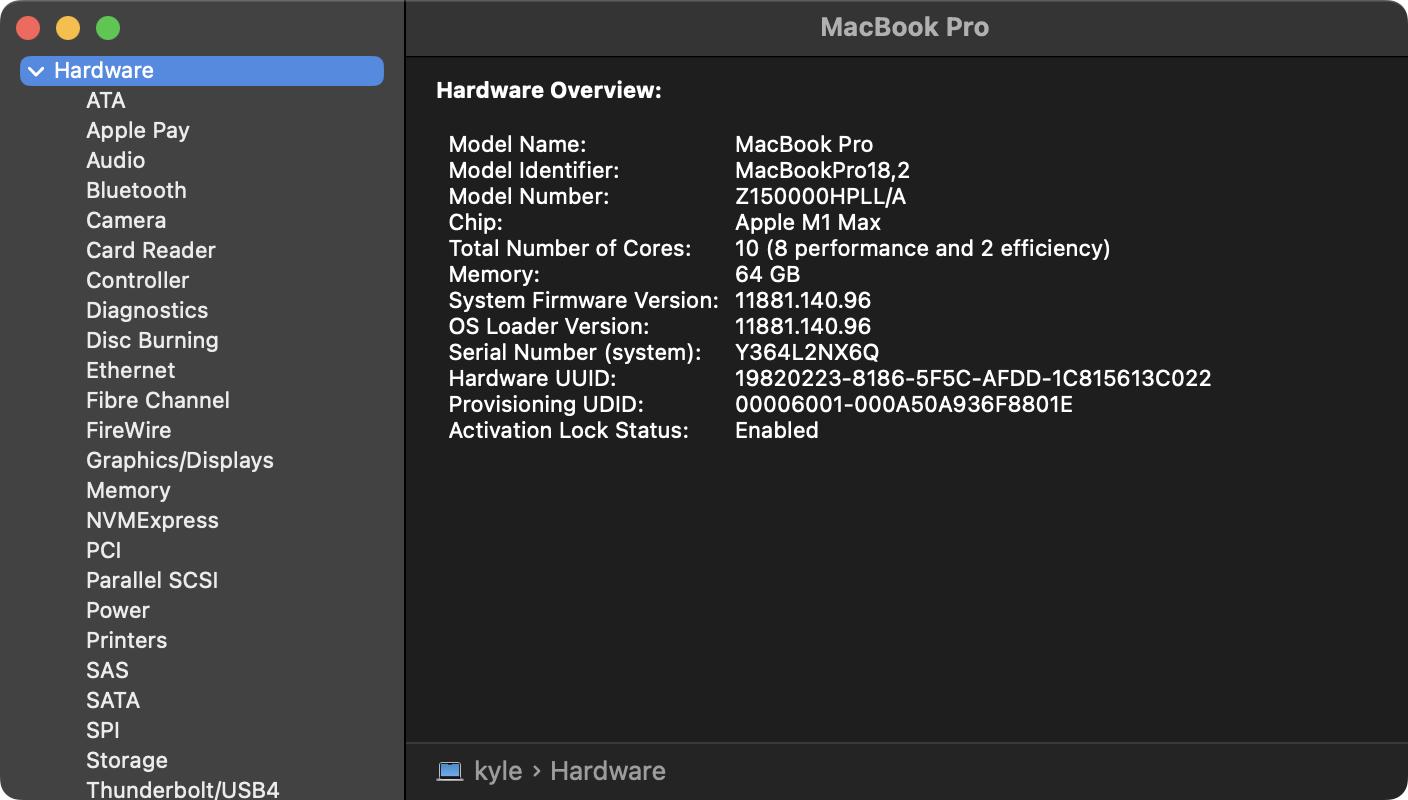Select the chip value Apple M1 Max
This screenshot has height=800, width=1408.
808,222
